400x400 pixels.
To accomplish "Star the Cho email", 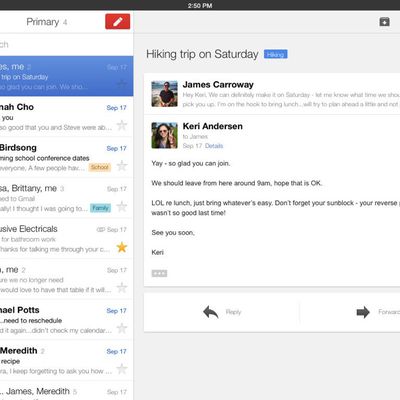I will 122,125.
